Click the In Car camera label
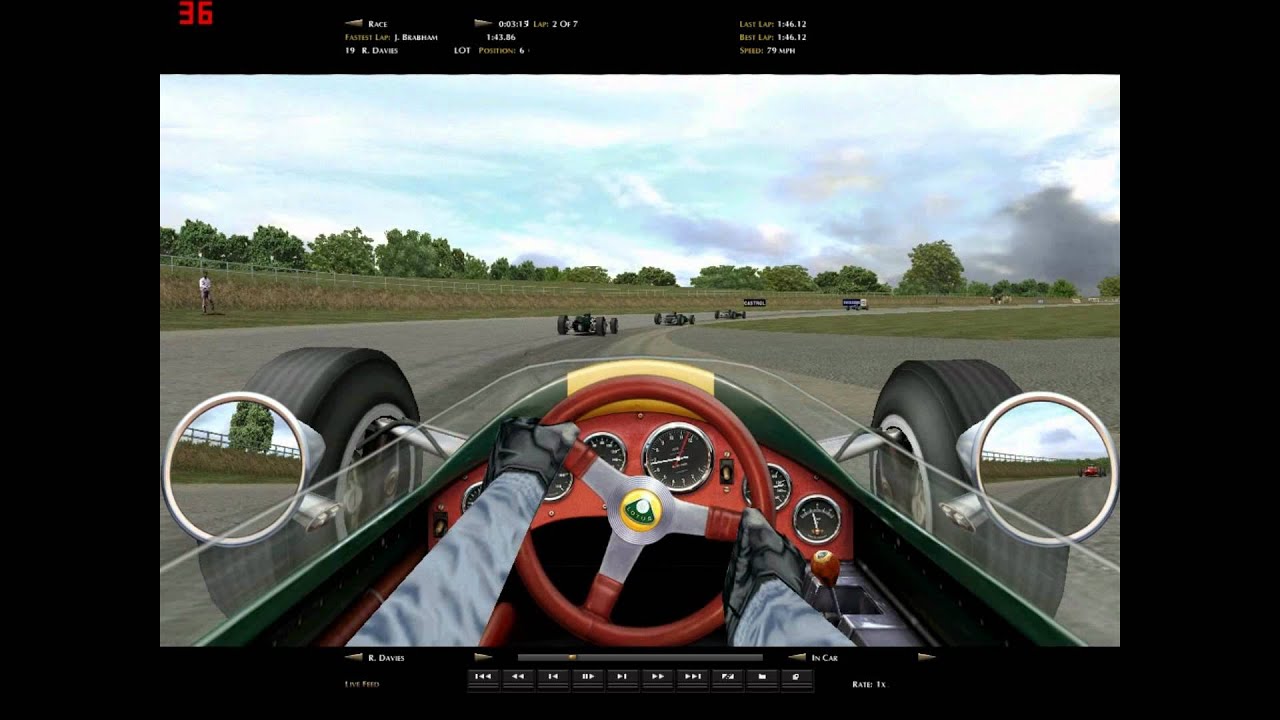1280x720 pixels. [825, 658]
